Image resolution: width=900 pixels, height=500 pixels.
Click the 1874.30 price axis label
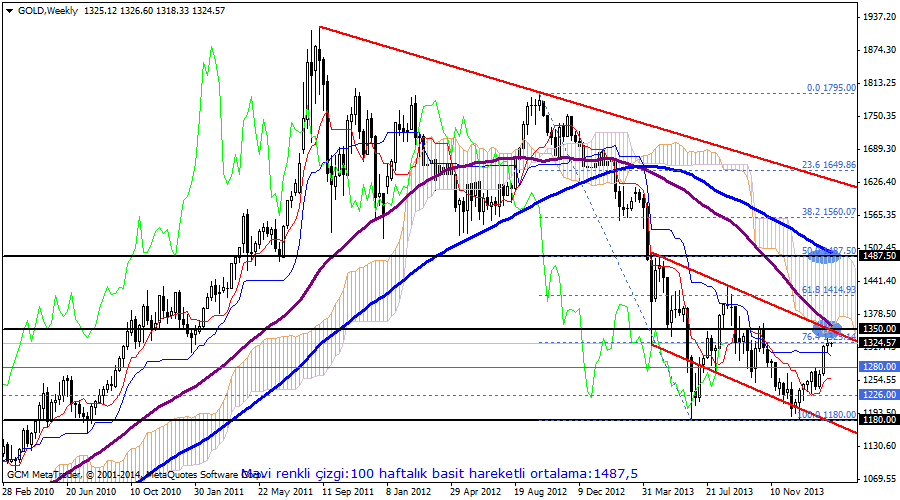pos(879,50)
